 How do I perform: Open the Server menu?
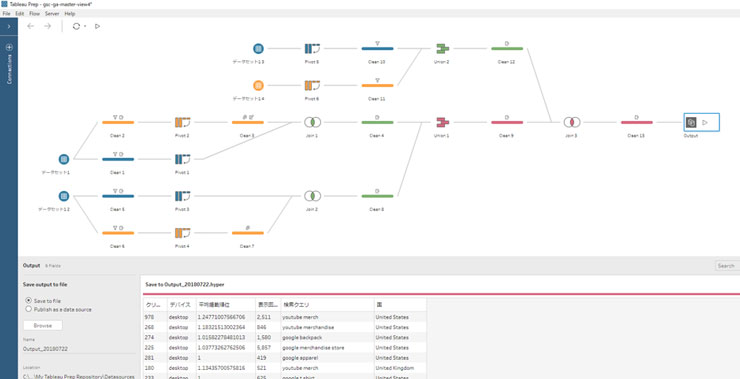coord(52,14)
